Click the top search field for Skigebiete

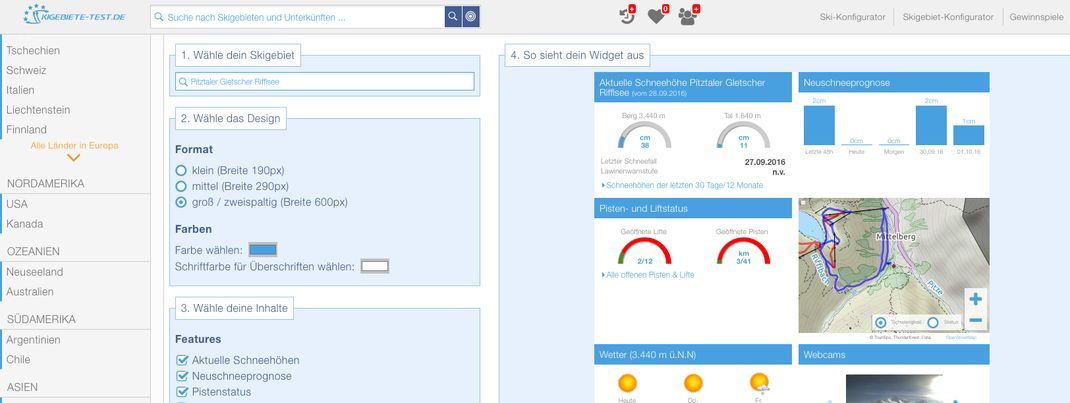(x=298, y=17)
